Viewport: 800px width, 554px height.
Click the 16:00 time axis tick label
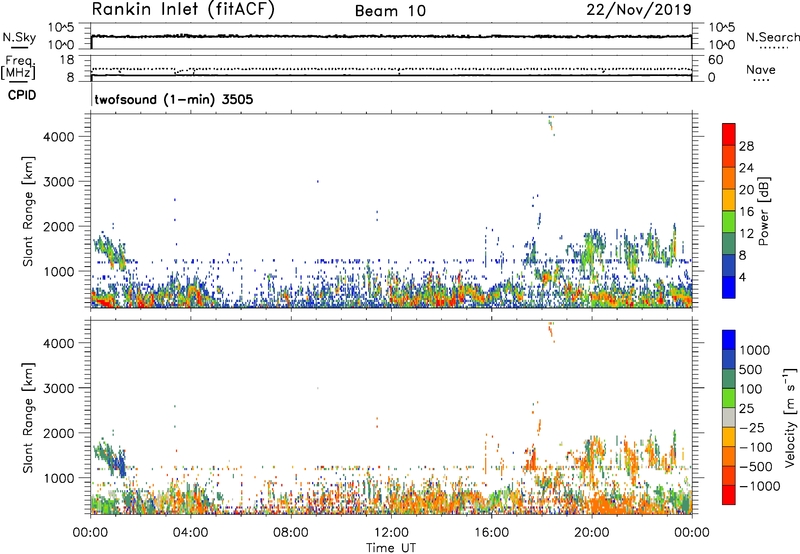point(491,533)
